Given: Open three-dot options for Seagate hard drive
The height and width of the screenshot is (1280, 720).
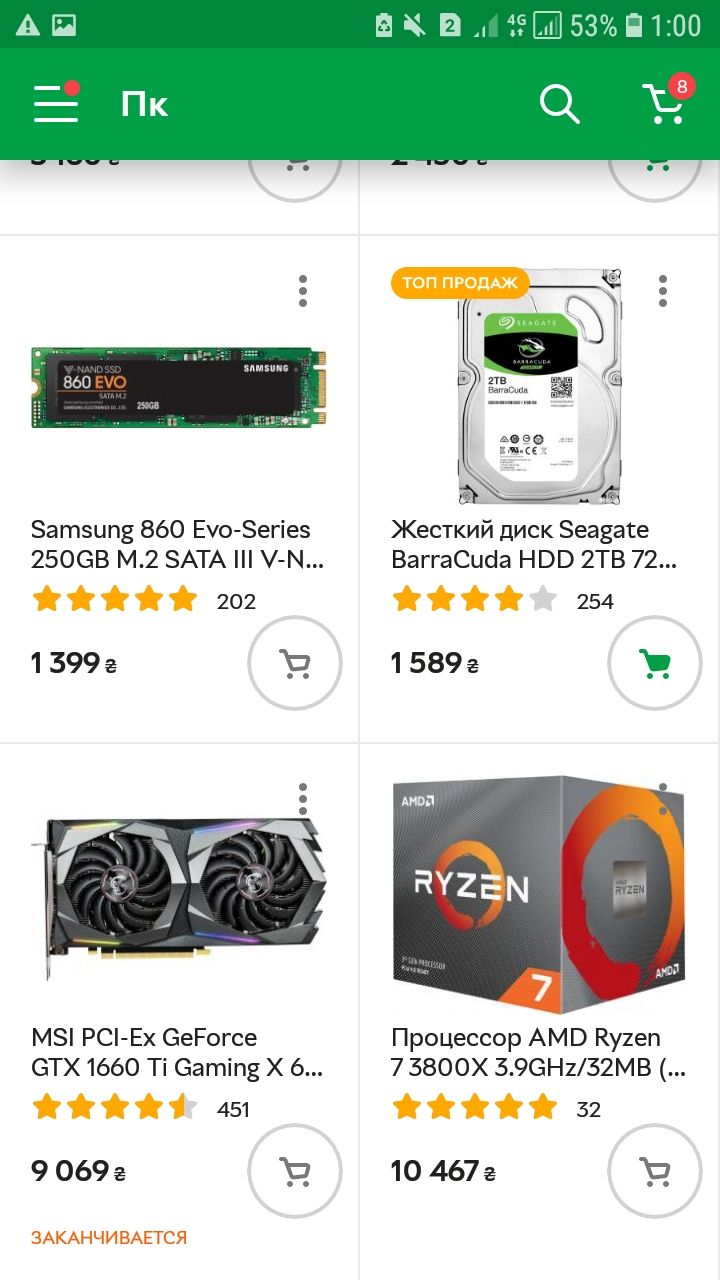Looking at the screenshot, I should [x=663, y=291].
